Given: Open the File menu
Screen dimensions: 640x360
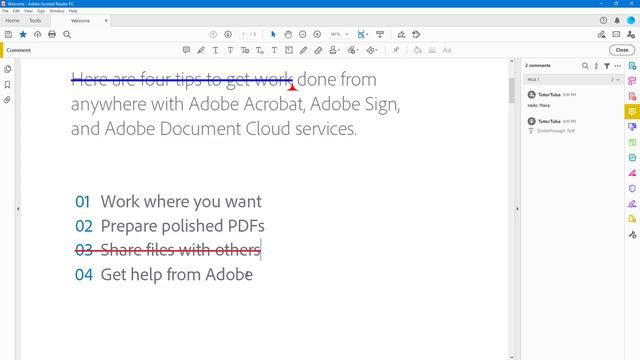Looking at the screenshot, I should point(5,11).
